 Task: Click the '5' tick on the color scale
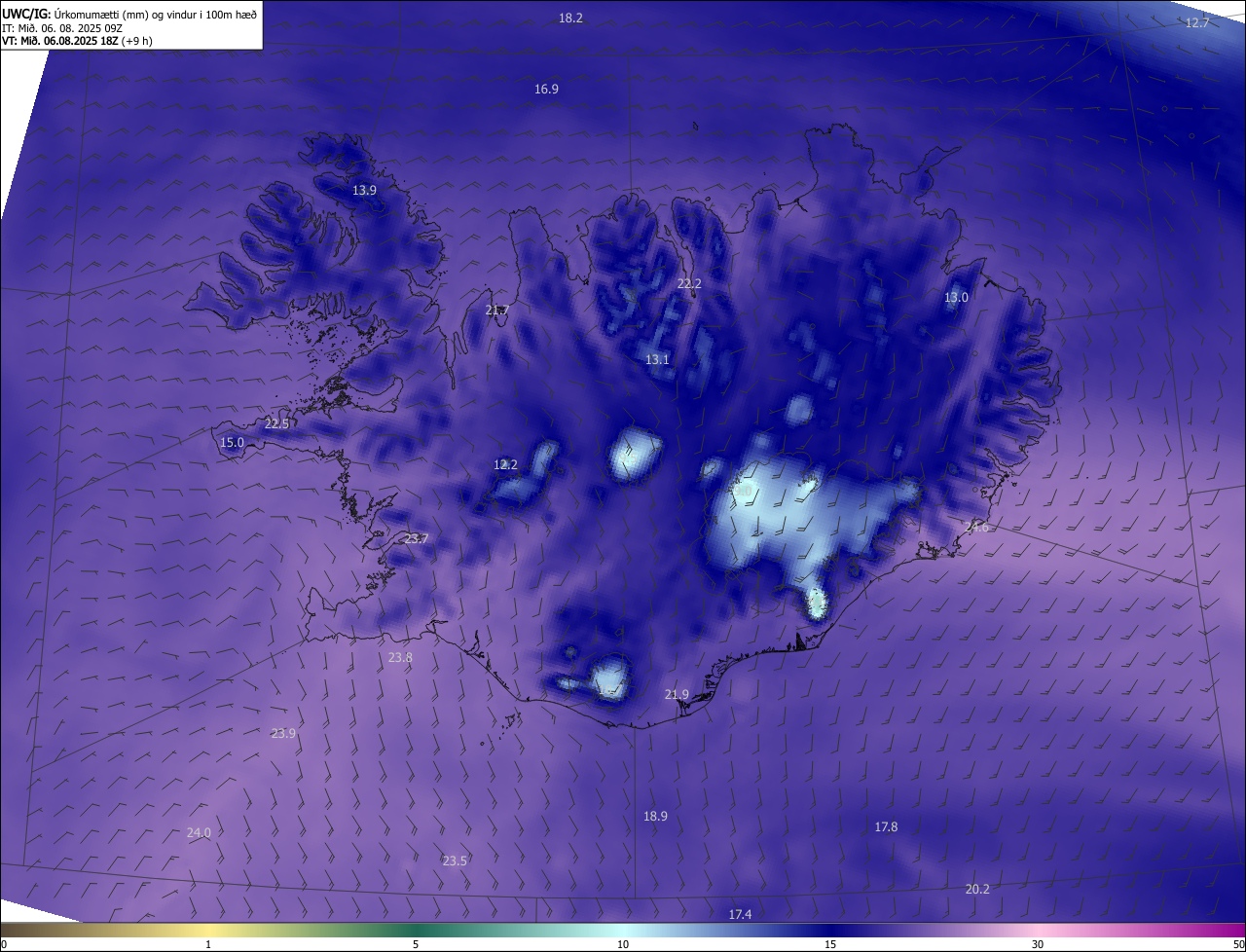[416, 944]
